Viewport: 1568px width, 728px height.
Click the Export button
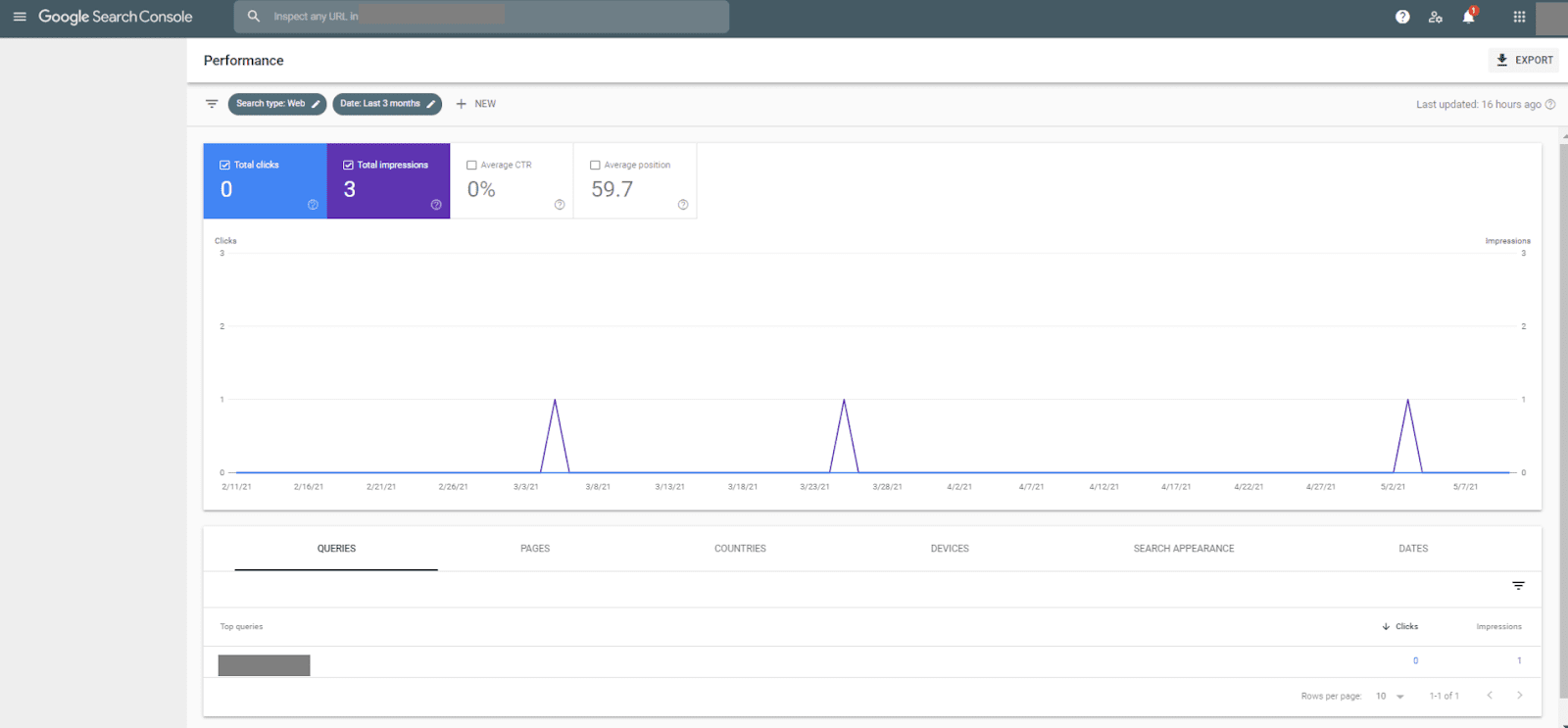point(1524,60)
